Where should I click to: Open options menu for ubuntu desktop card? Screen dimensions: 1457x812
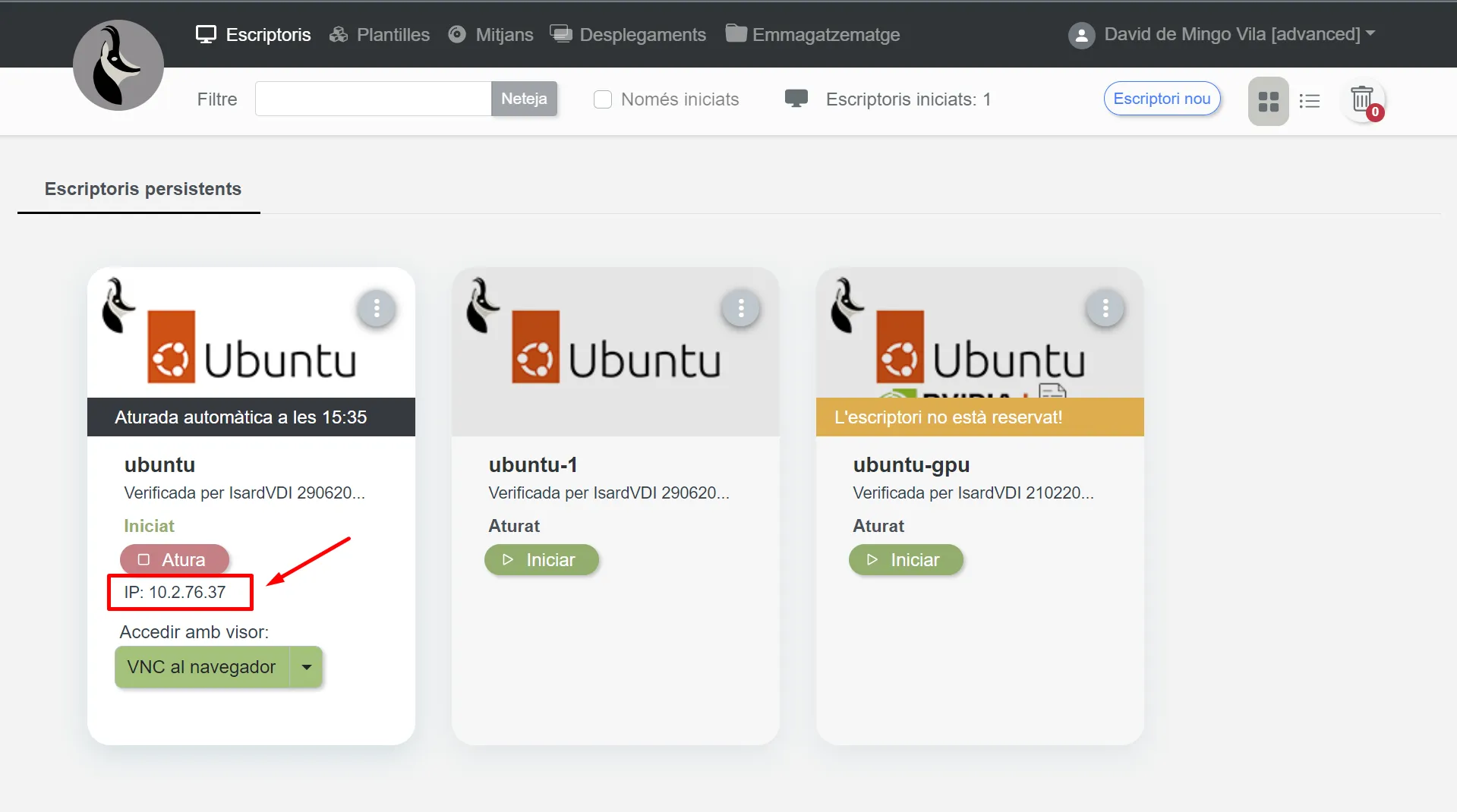[x=377, y=309]
